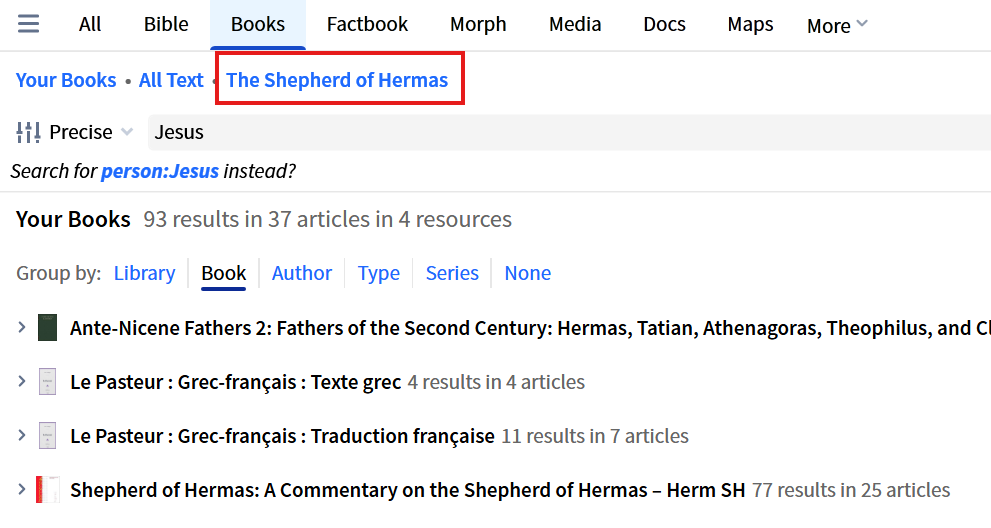
Task: Click the Your Books breadcrumb link
Action: (66, 80)
